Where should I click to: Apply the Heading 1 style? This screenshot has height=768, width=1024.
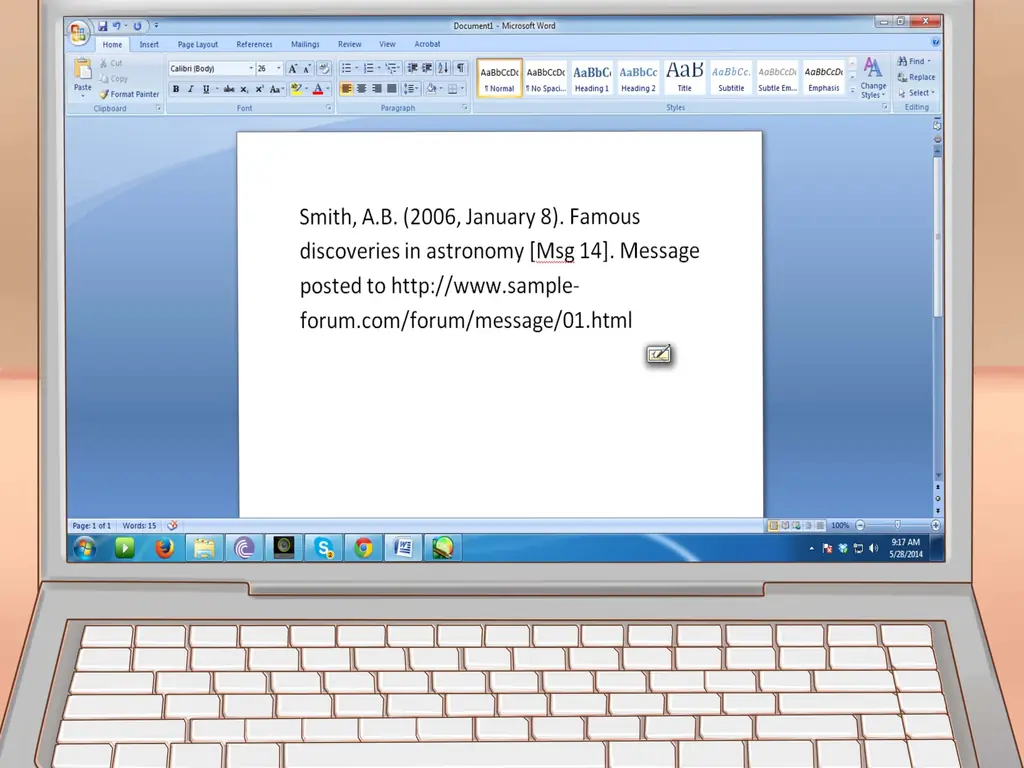(x=591, y=77)
